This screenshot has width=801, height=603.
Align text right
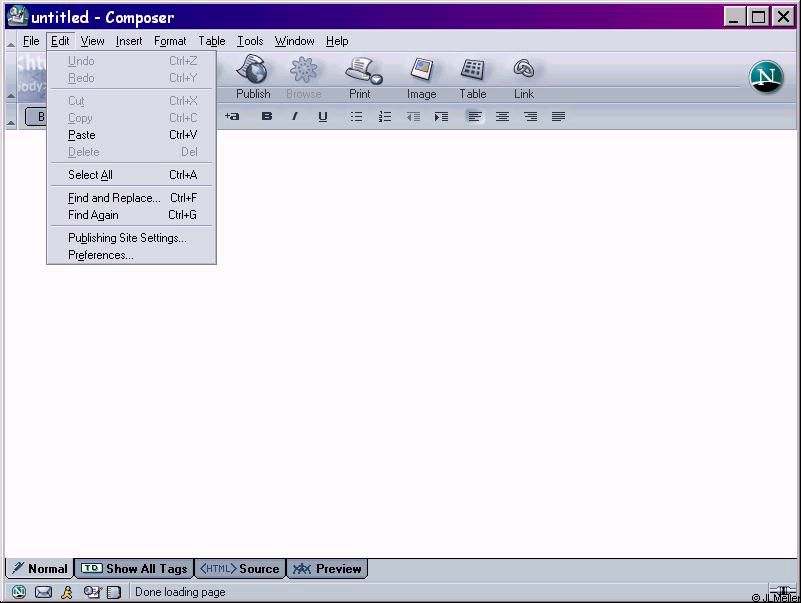[x=530, y=117]
